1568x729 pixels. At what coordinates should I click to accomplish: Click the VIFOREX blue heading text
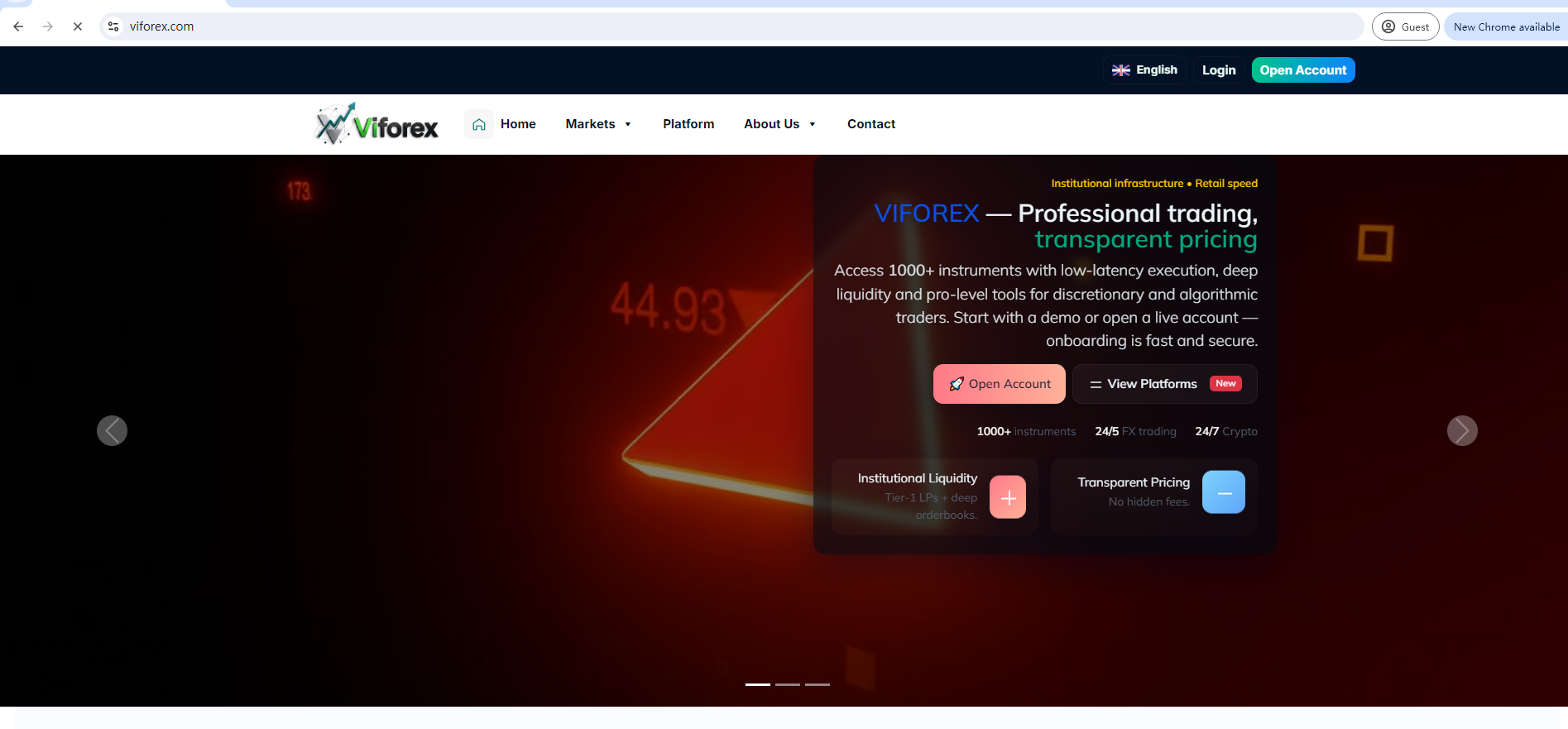(x=927, y=213)
